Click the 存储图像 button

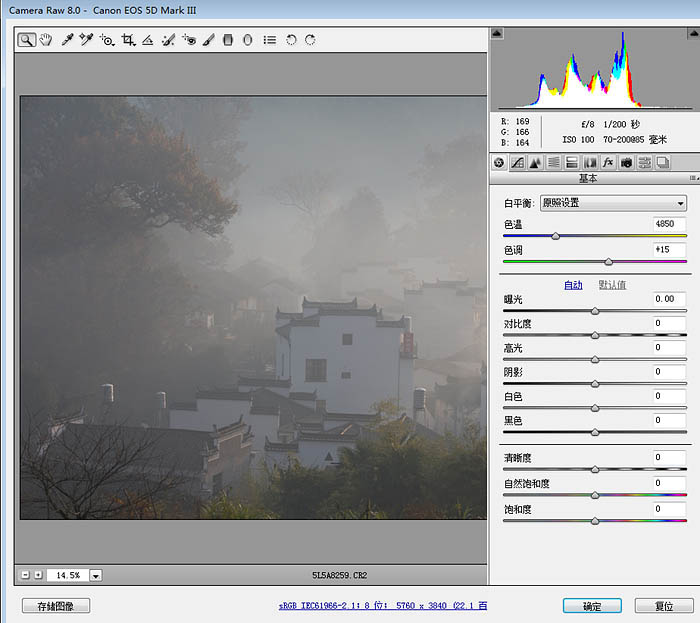tap(56, 606)
